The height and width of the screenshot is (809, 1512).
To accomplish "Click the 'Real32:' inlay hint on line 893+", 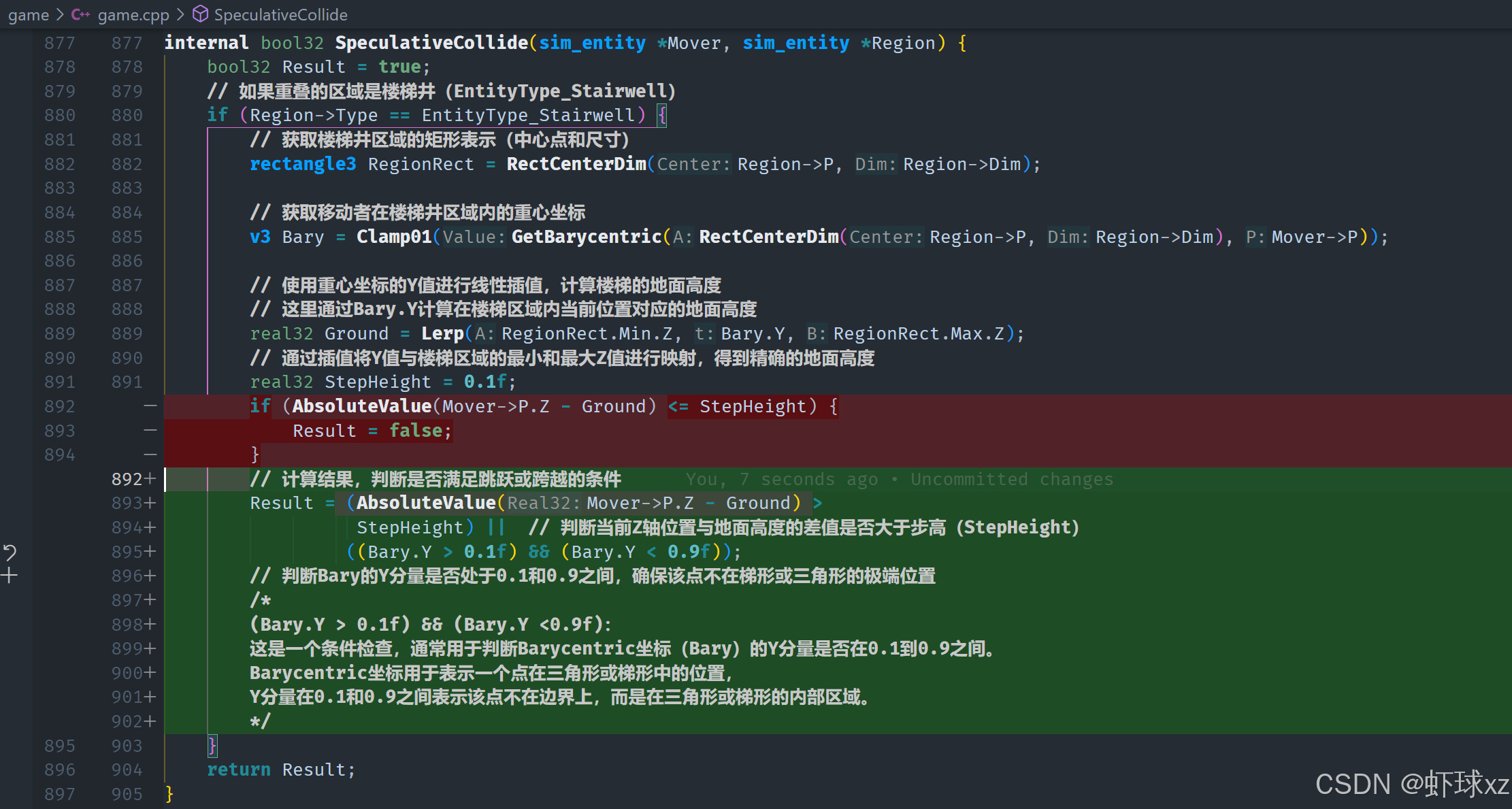I will pyautogui.click(x=544, y=503).
